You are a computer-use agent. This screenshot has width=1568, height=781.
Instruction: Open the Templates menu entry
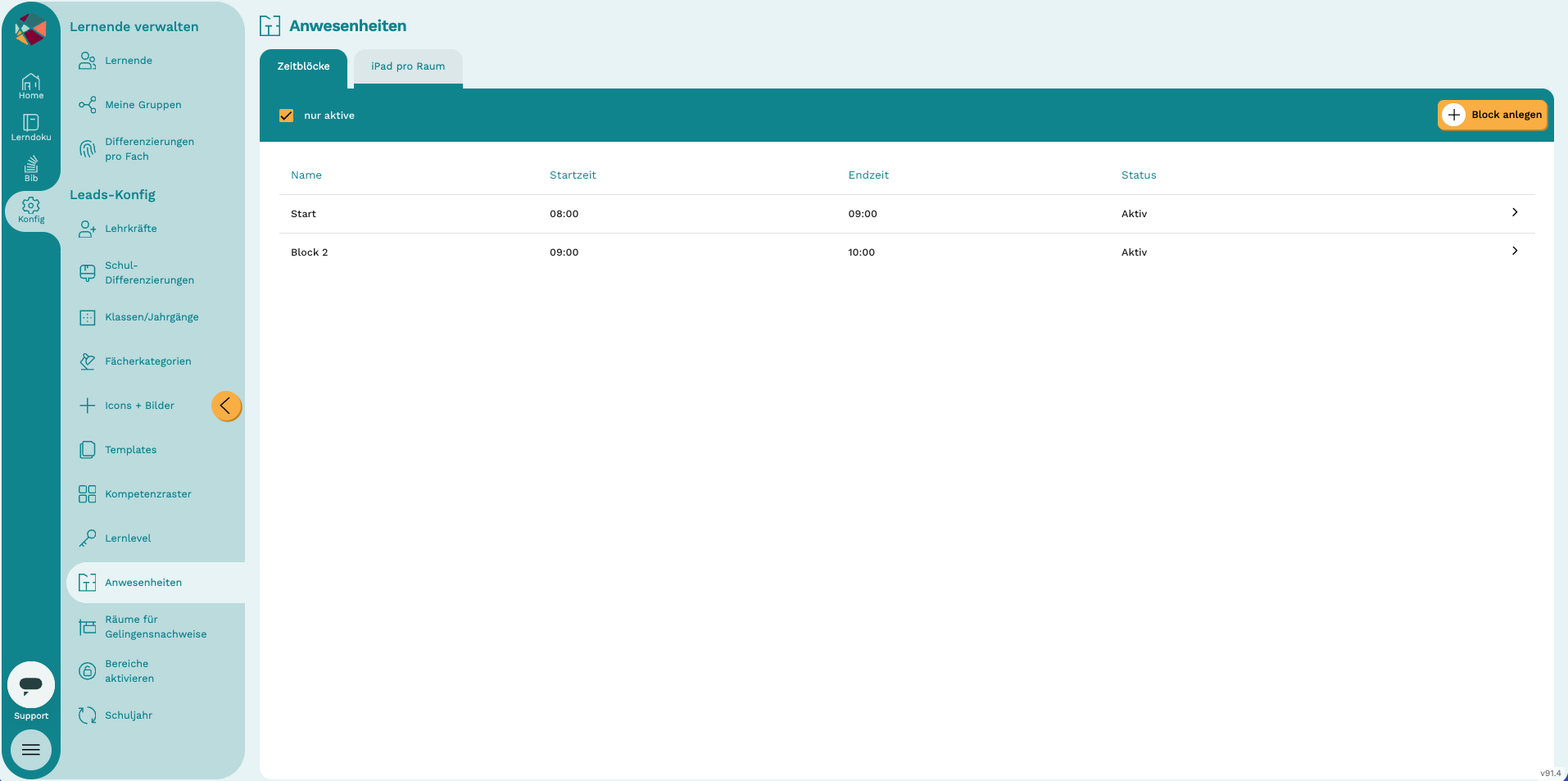[130, 450]
